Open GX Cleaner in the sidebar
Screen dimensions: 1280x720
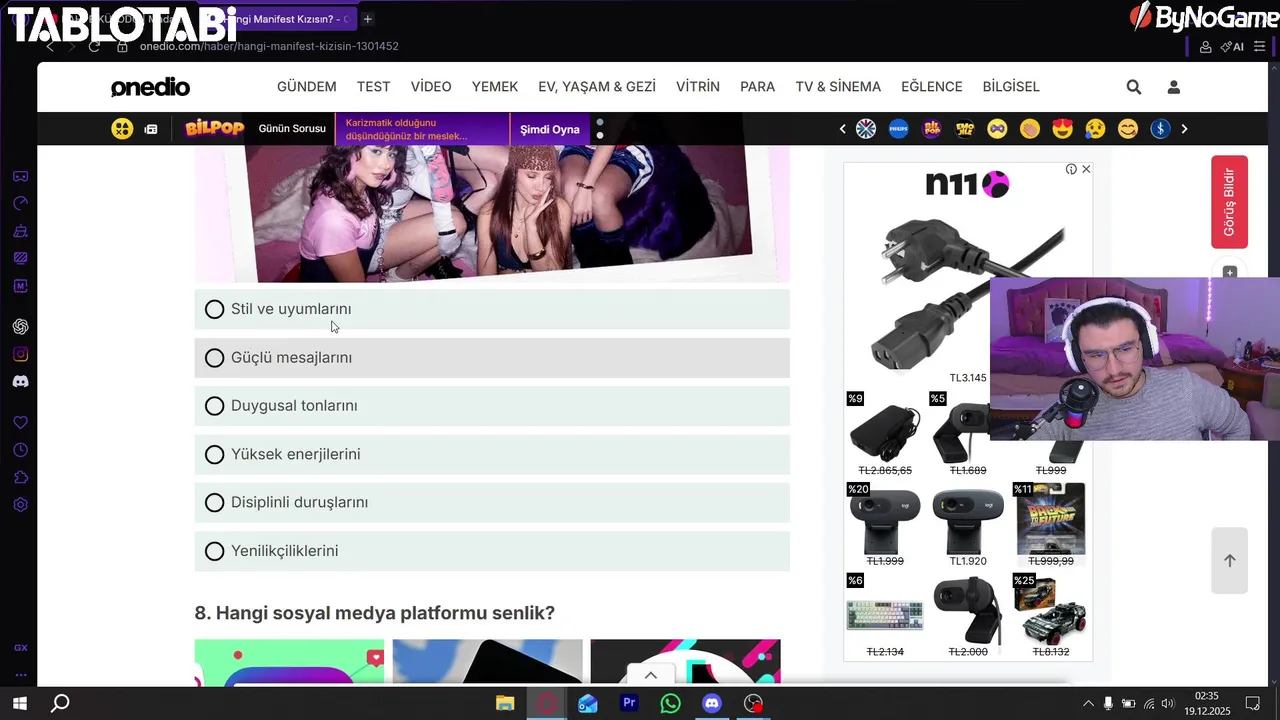point(20,231)
